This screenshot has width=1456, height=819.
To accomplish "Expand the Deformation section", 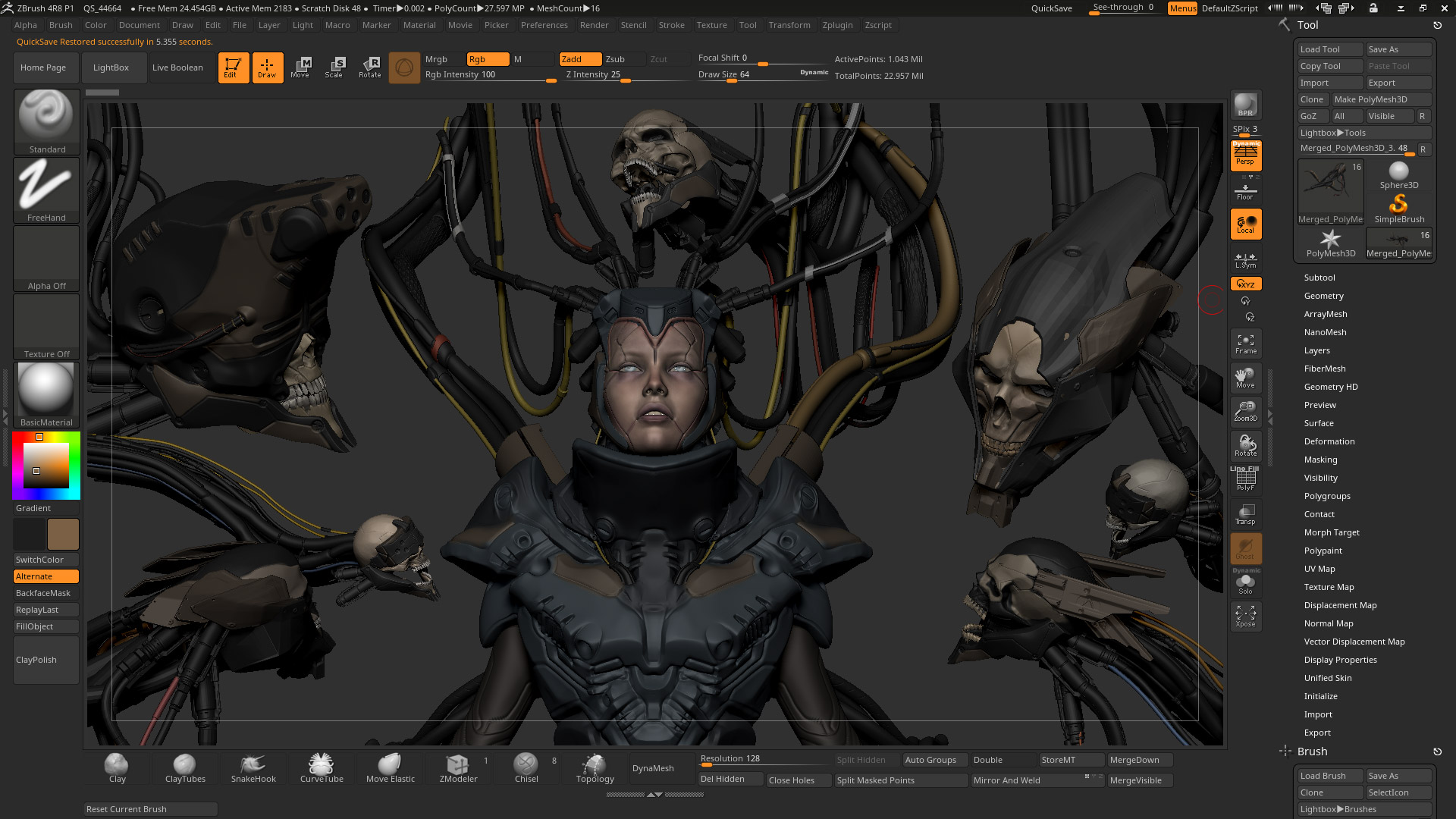I will 1329,441.
